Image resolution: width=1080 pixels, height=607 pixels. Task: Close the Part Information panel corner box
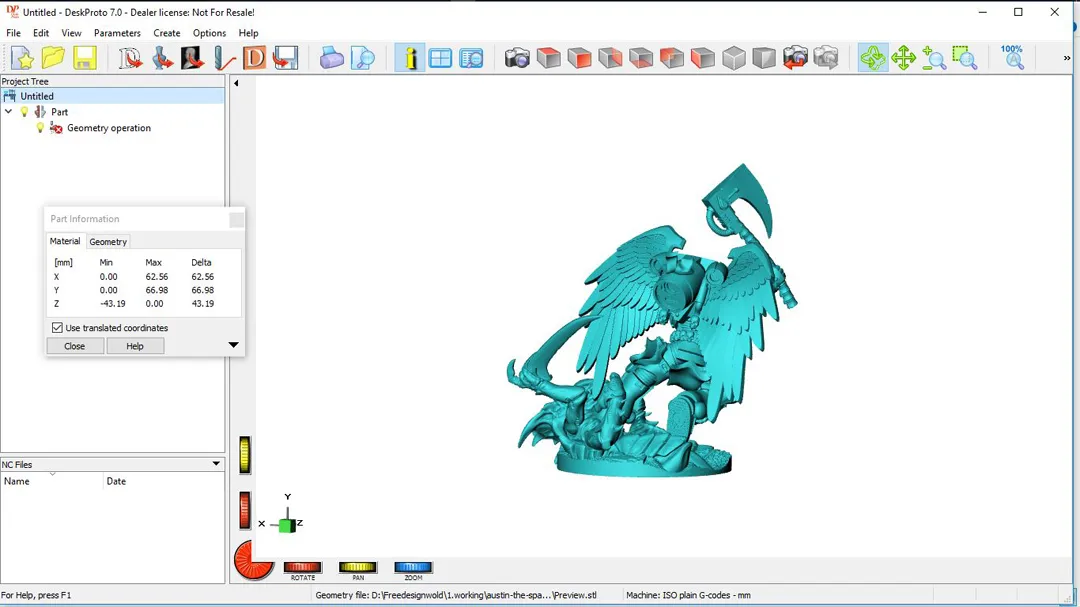[x=236, y=219]
